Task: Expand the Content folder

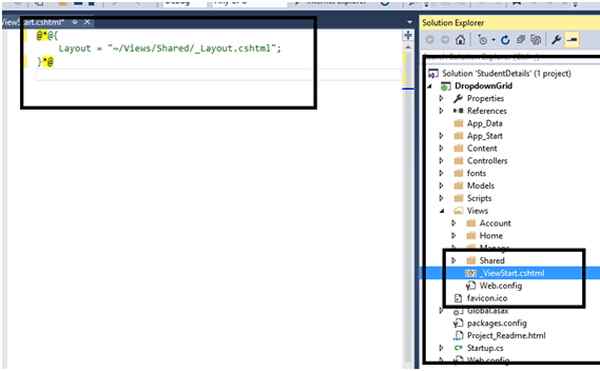Action: (x=441, y=148)
